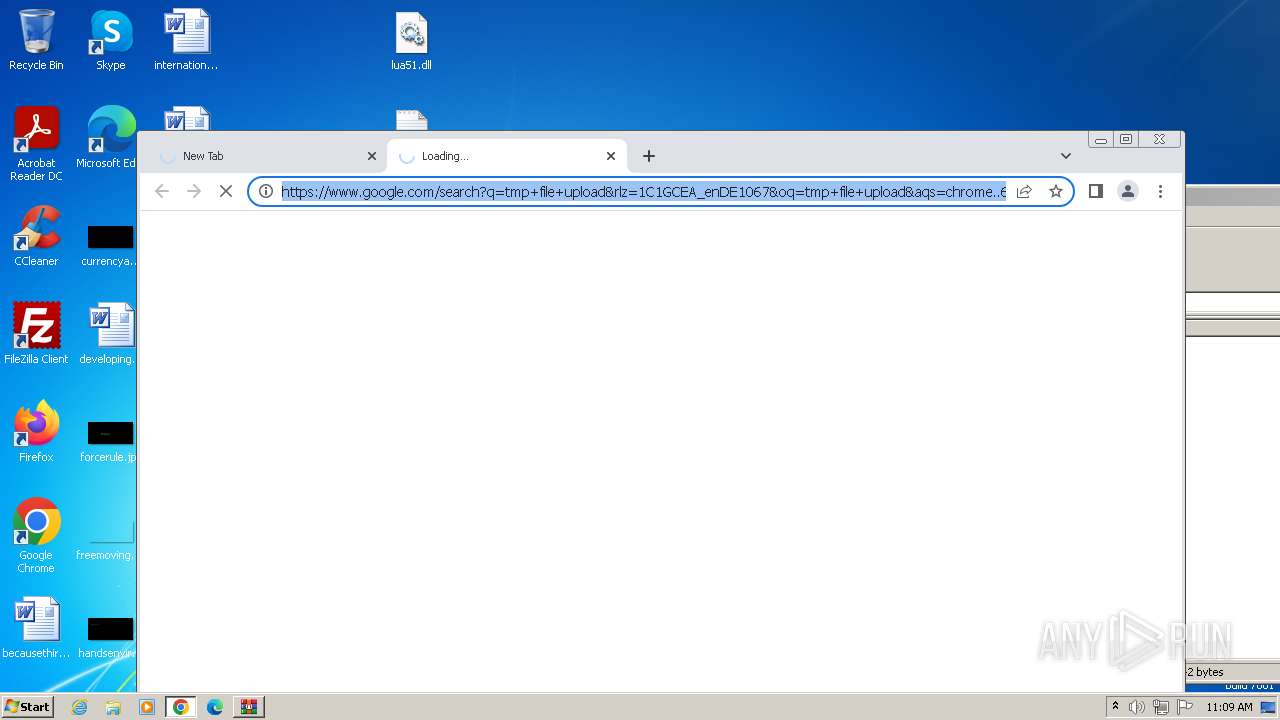Bookmark this tab with the star icon

tap(1055, 191)
